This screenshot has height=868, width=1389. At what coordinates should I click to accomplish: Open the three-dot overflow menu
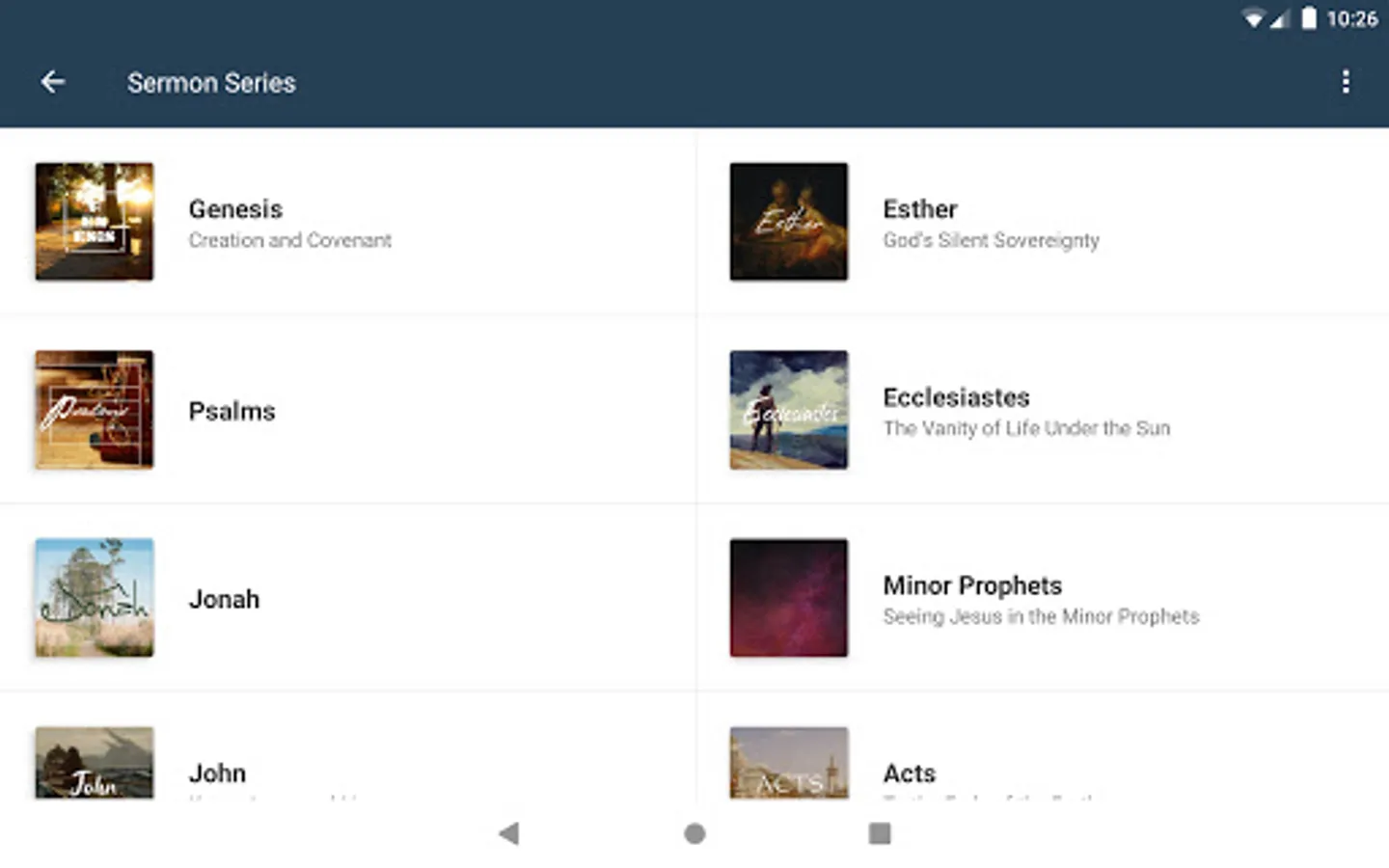coord(1346,82)
